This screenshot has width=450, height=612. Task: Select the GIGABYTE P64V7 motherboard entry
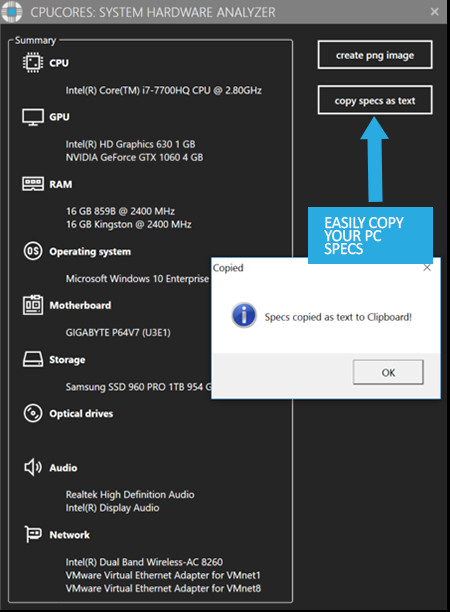click(x=118, y=333)
